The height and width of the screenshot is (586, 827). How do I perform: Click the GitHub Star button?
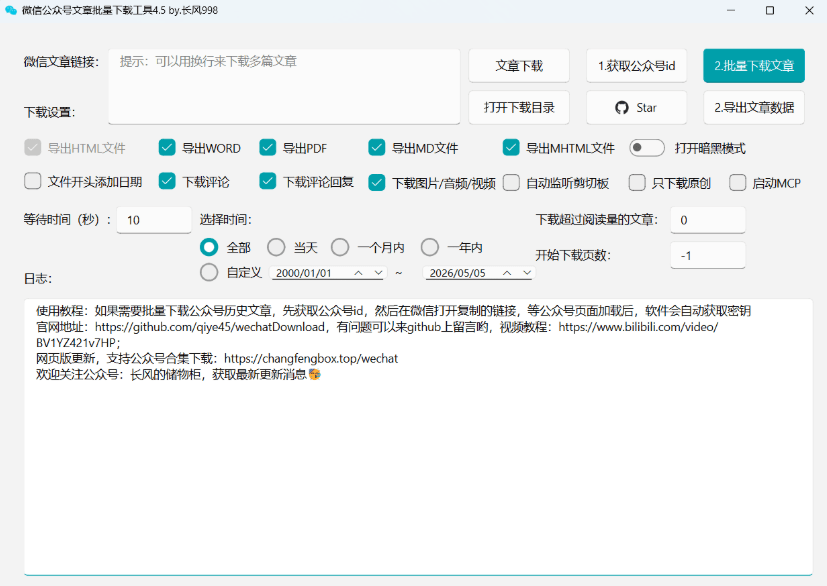[636, 108]
